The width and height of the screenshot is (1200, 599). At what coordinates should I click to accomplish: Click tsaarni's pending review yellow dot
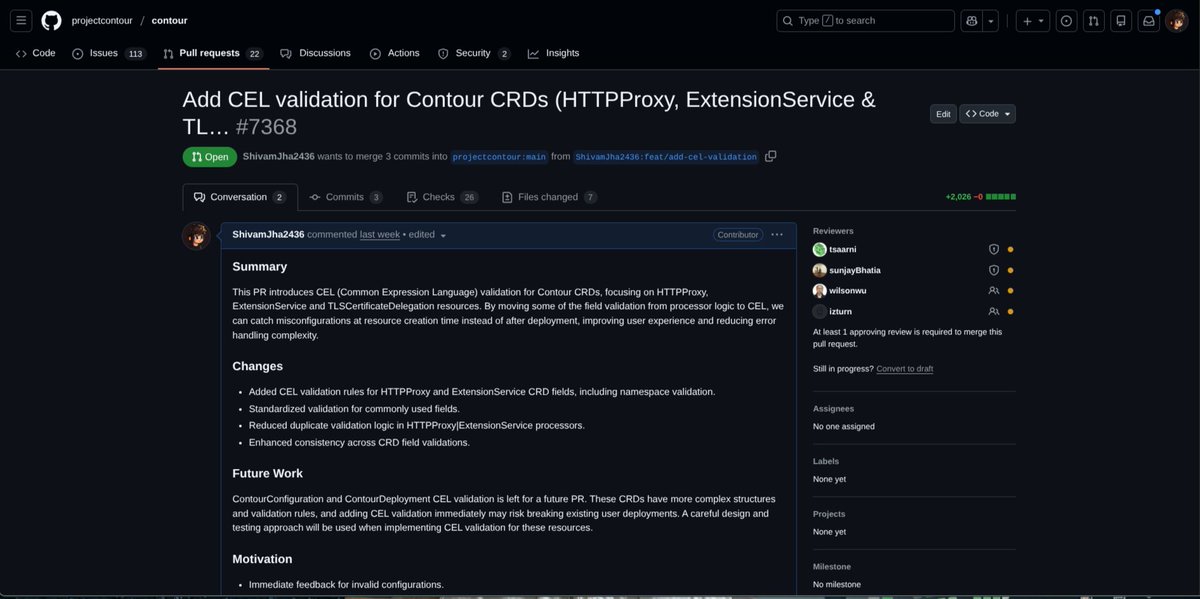coord(1010,249)
